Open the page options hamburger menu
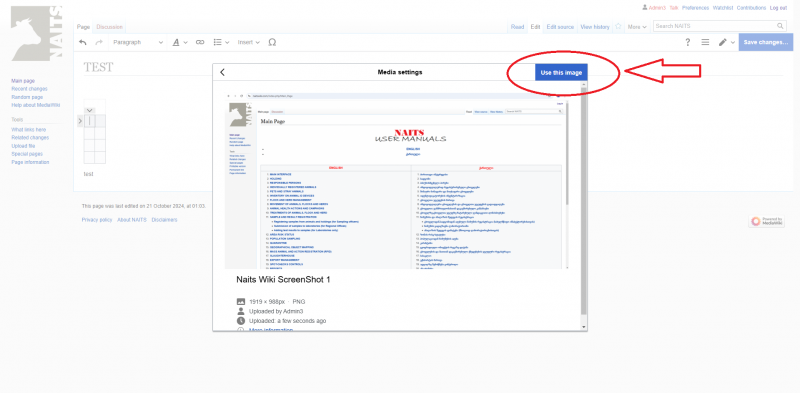 pos(705,42)
